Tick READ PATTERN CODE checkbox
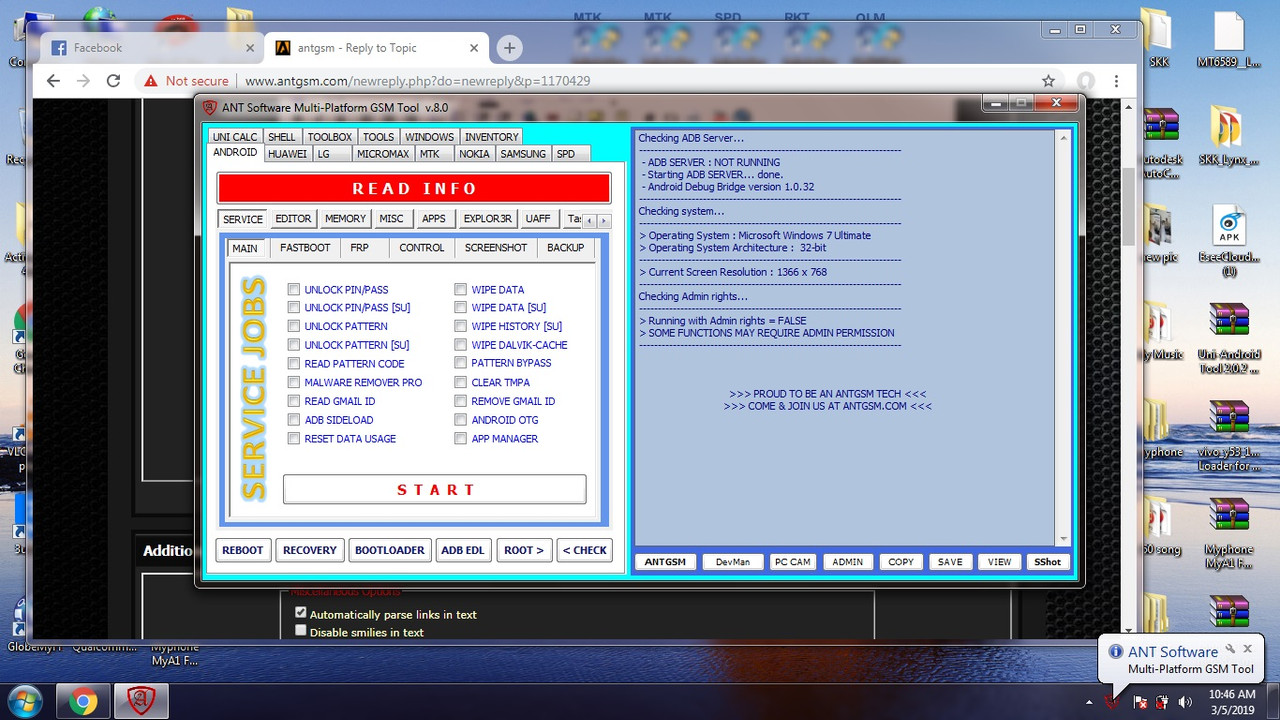This screenshot has height=720, width=1280. click(294, 364)
